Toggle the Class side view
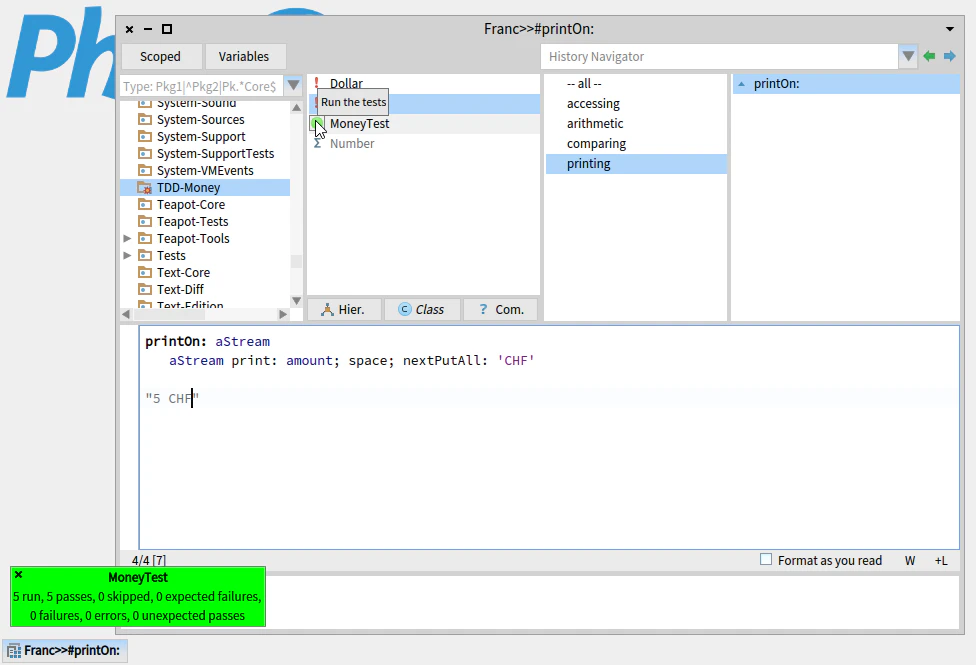Image resolution: width=976 pixels, height=665 pixels. pos(423,309)
